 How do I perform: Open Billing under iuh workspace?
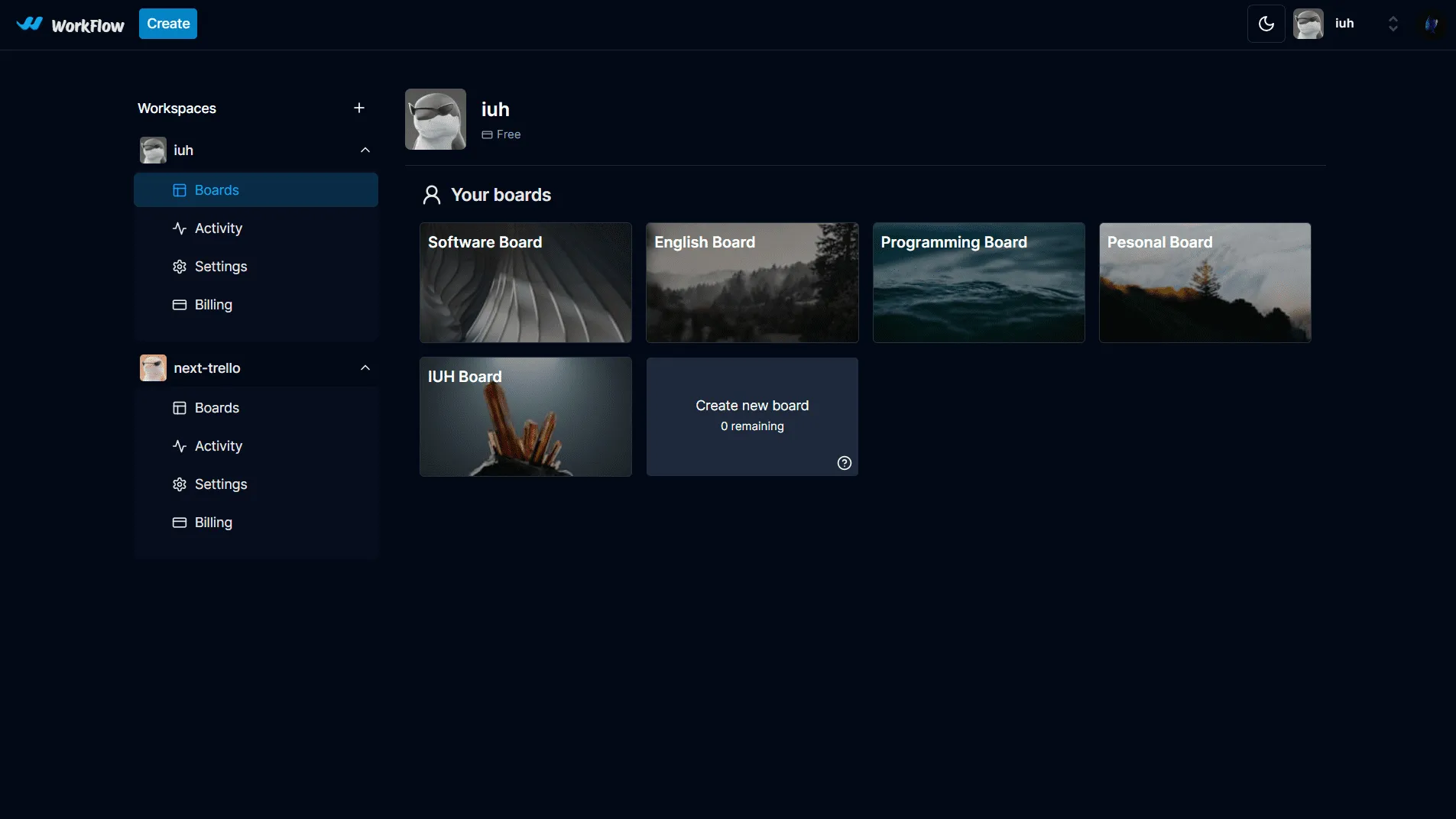click(212, 305)
